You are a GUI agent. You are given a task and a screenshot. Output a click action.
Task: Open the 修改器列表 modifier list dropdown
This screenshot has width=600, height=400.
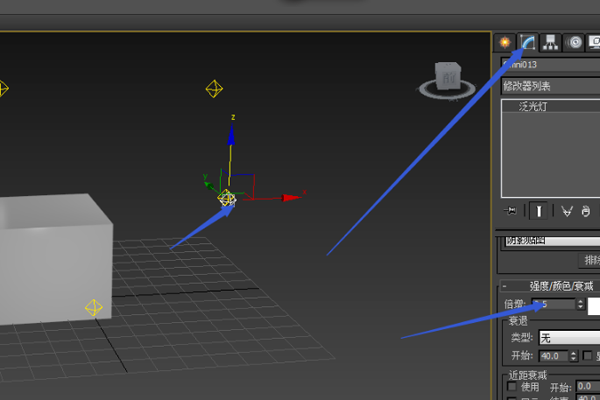pyautogui.click(x=551, y=86)
